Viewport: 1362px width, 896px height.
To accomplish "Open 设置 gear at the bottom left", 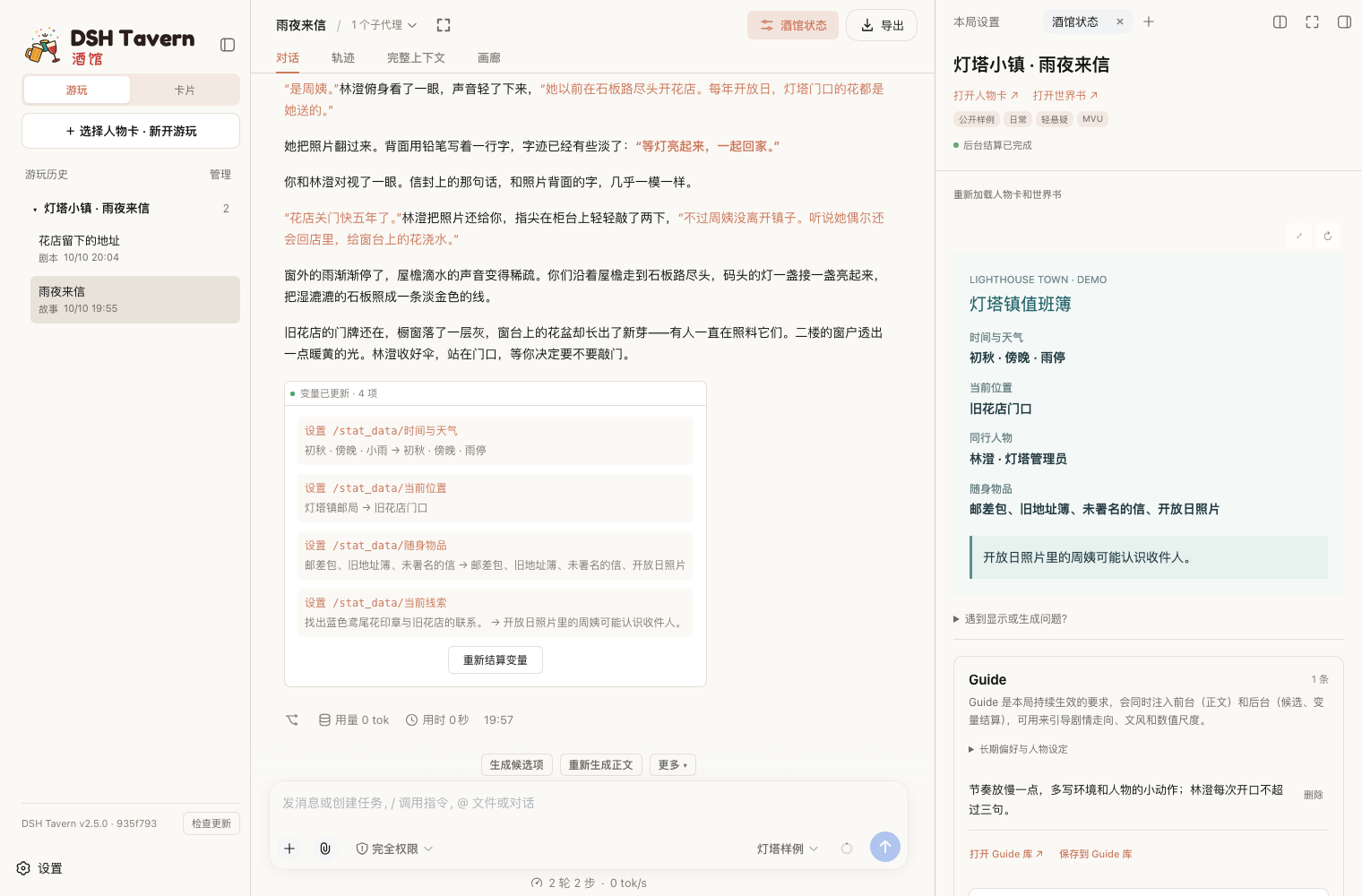I will (39, 868).
